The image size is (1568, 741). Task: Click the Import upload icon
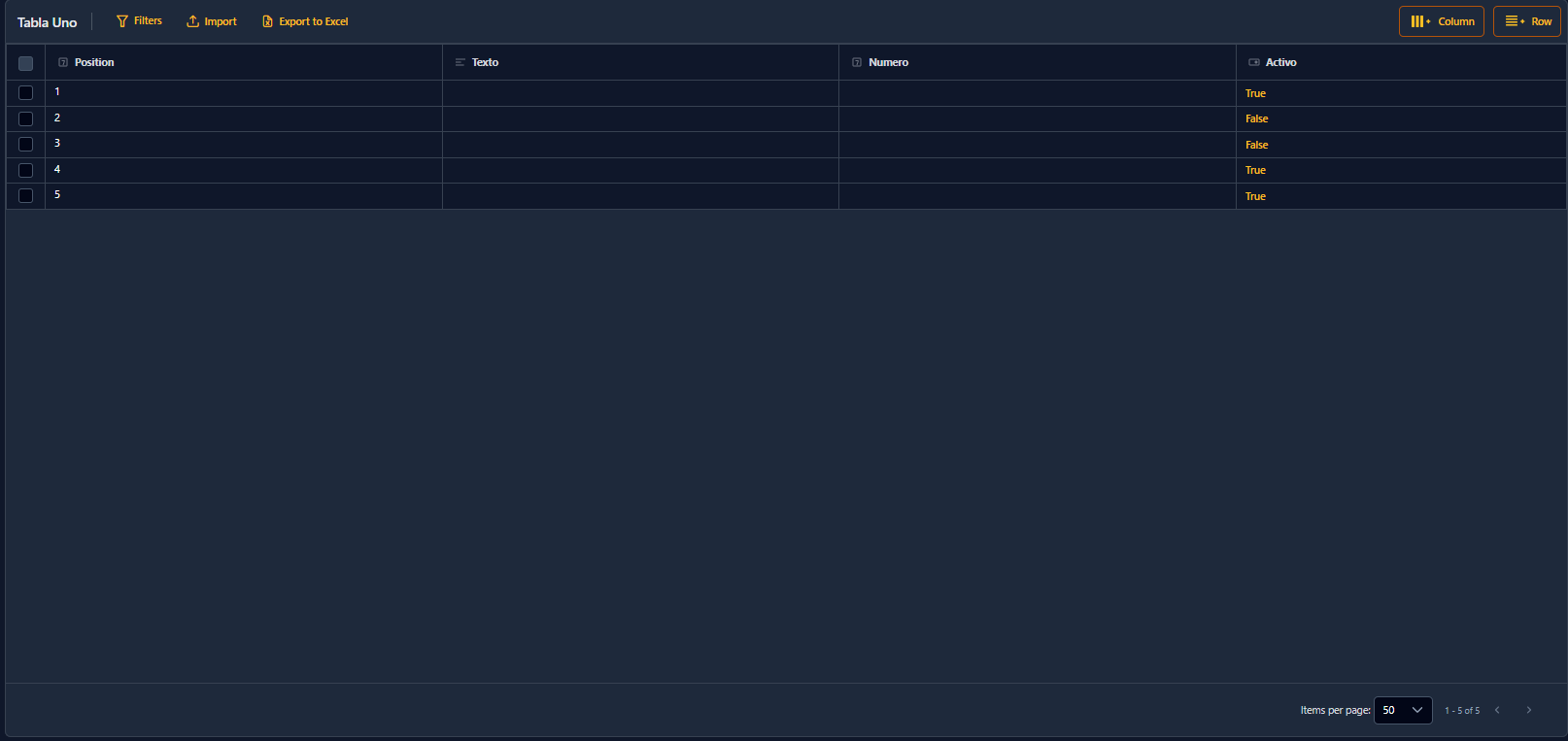click(x=192, y=21)
